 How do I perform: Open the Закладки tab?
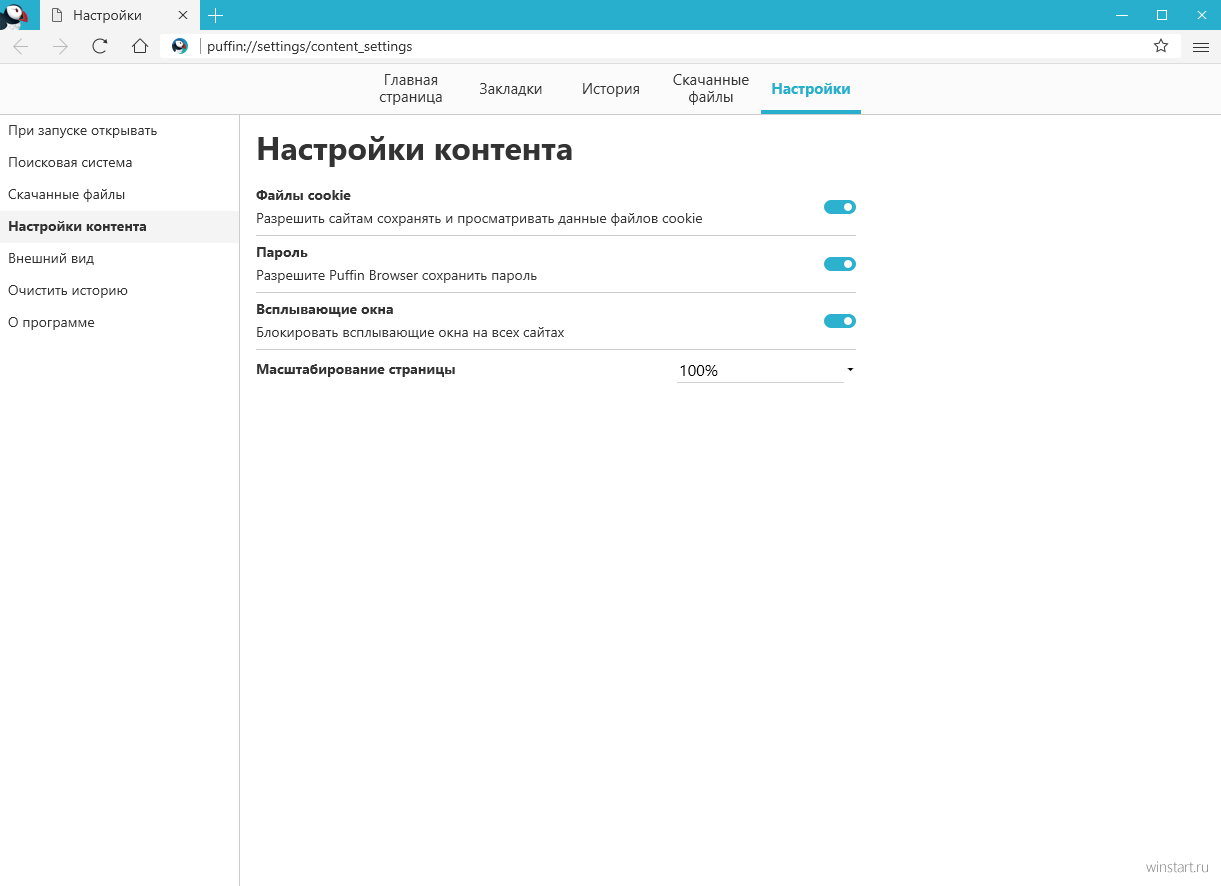511,89
